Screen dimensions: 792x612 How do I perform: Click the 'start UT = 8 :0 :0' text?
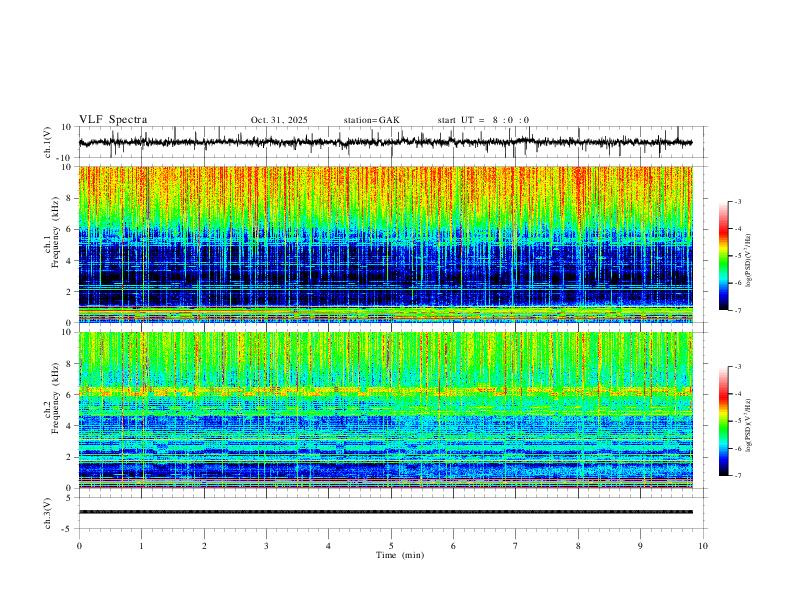click(x=483, y=120)
